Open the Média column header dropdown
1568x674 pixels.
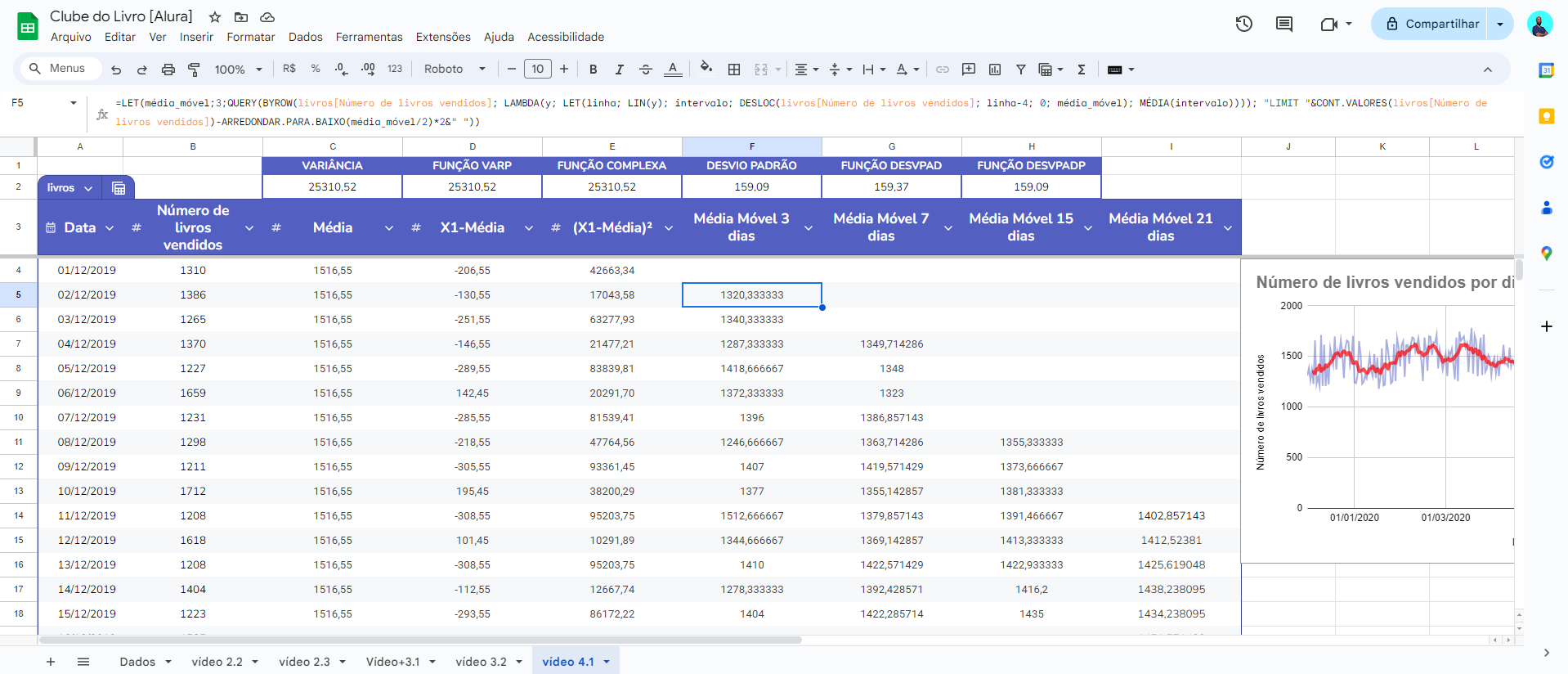click(x=389, y=228)
